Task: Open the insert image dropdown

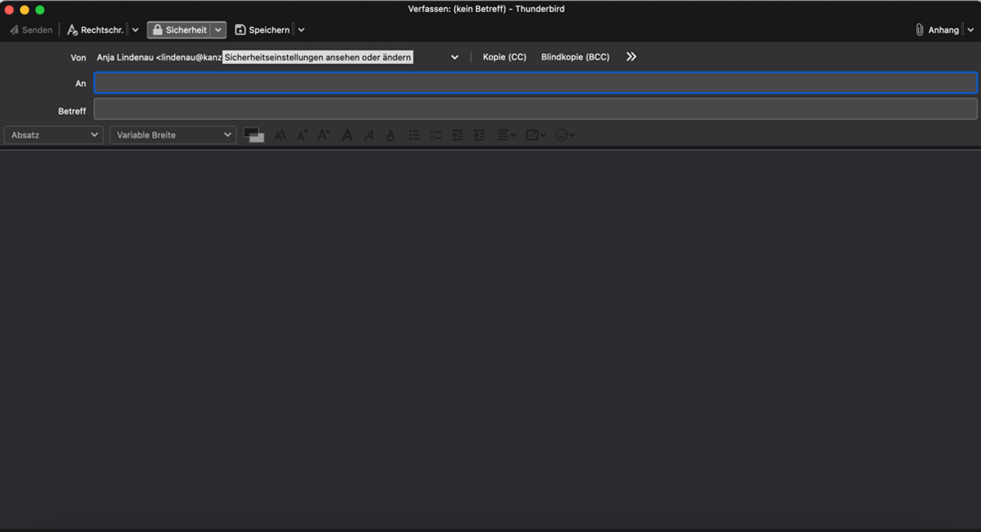Action: (x=536, y=135)
